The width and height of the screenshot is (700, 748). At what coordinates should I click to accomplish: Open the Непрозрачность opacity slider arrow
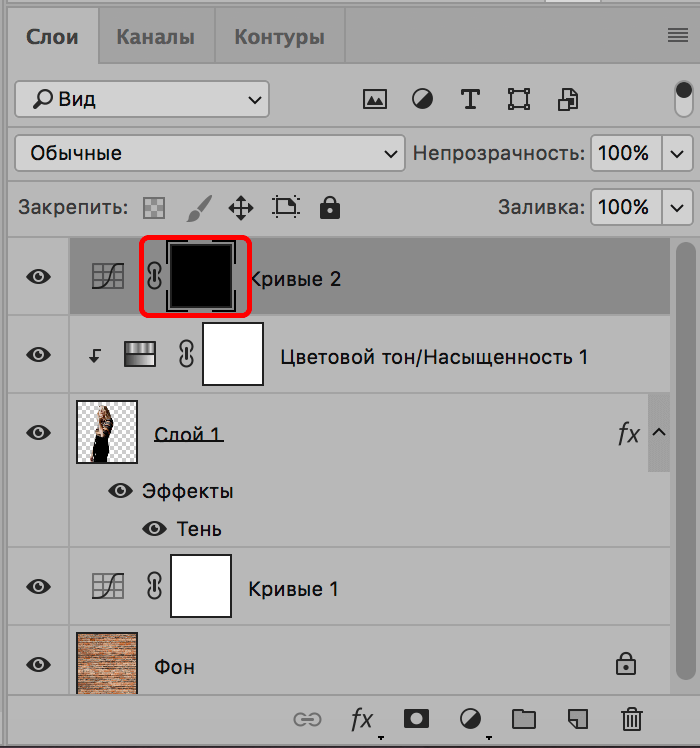point(678,153)
